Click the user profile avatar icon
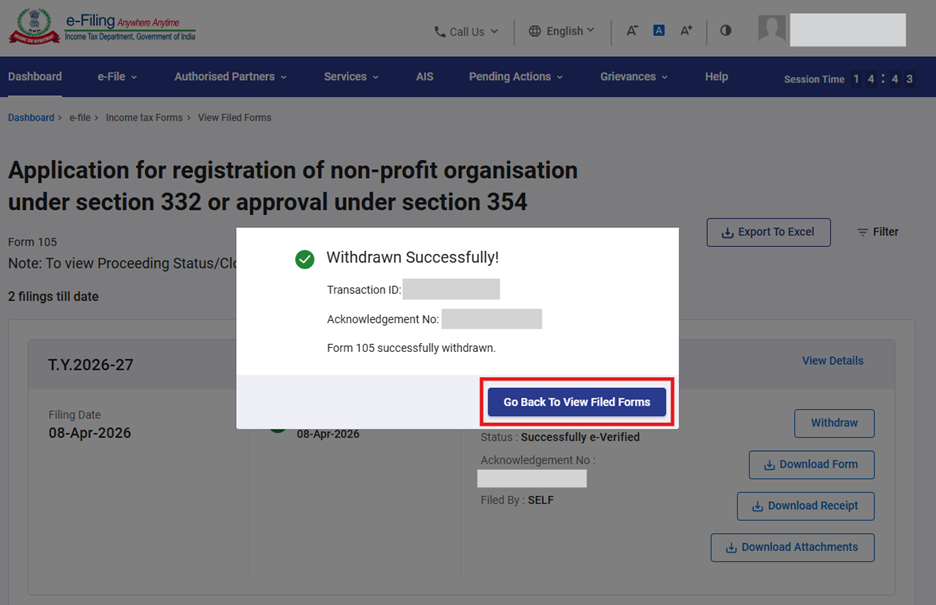The height and width of the screenshot is (605, 936). point(771,30)
